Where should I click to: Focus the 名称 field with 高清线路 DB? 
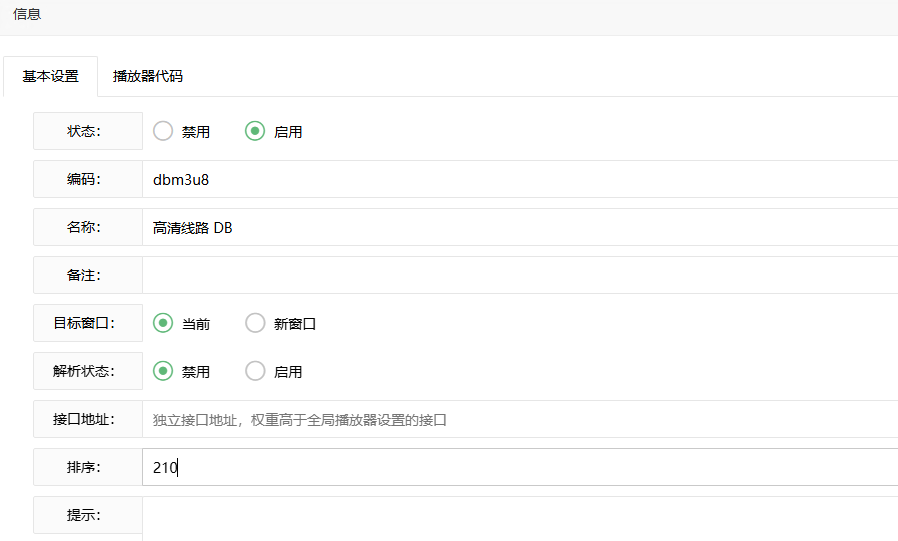520,228
